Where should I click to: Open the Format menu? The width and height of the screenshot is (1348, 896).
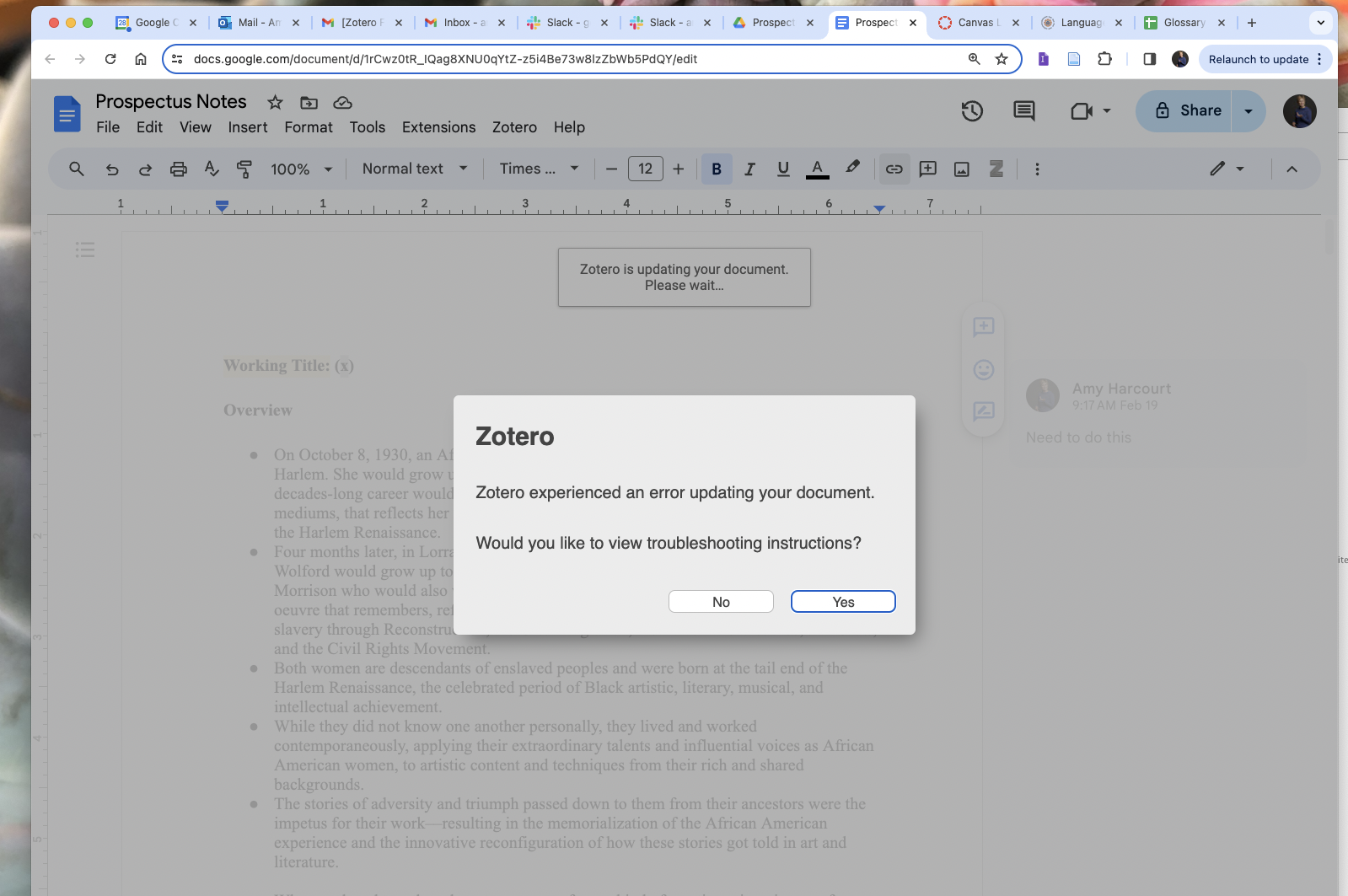click(x=309, y=127)
